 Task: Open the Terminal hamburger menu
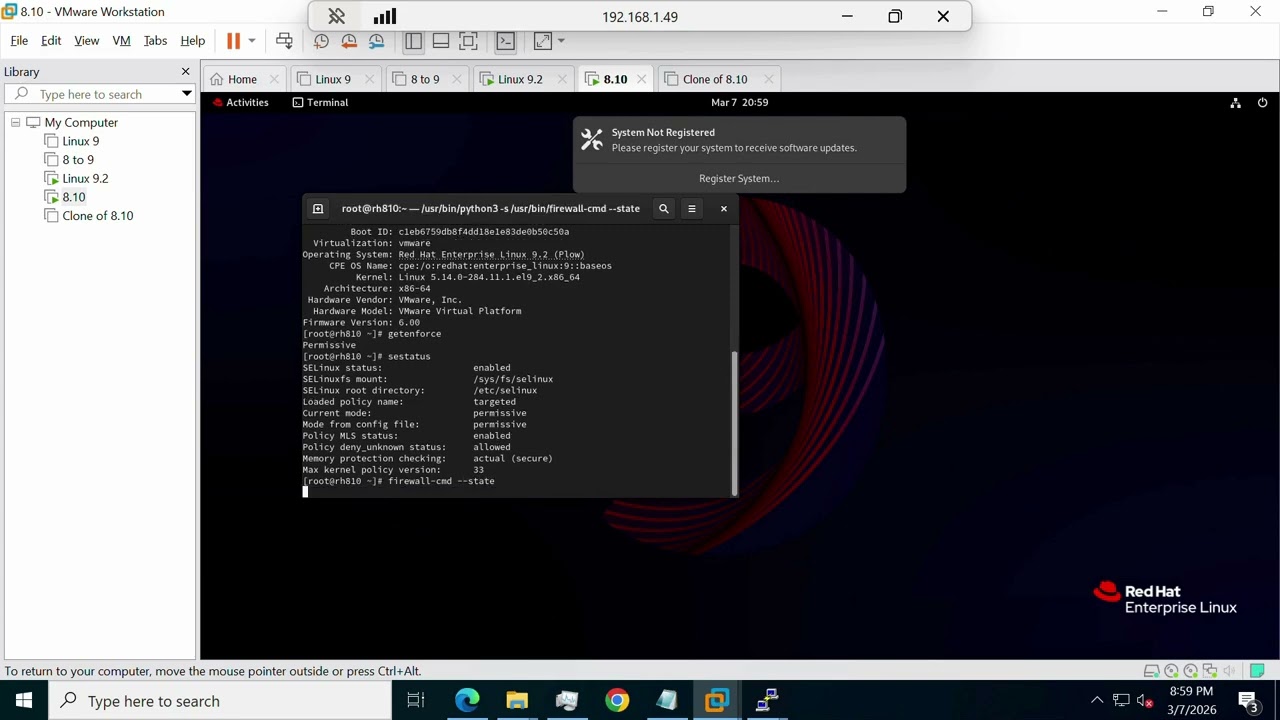[x=692, y=208]
